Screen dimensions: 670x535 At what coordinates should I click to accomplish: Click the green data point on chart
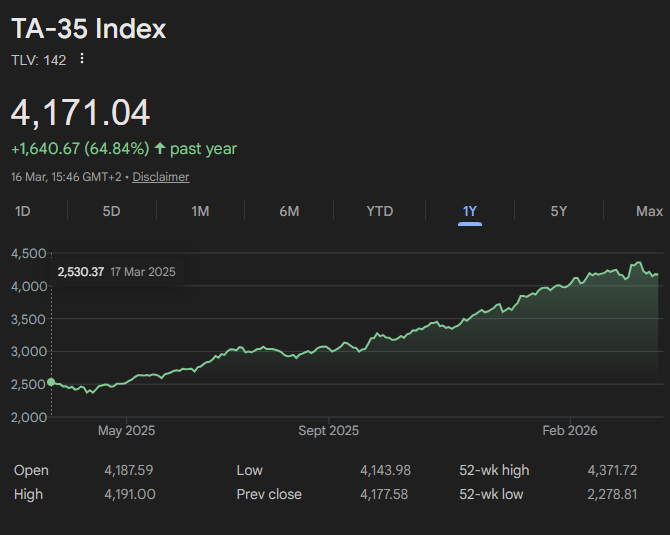(x=51, y=382)
